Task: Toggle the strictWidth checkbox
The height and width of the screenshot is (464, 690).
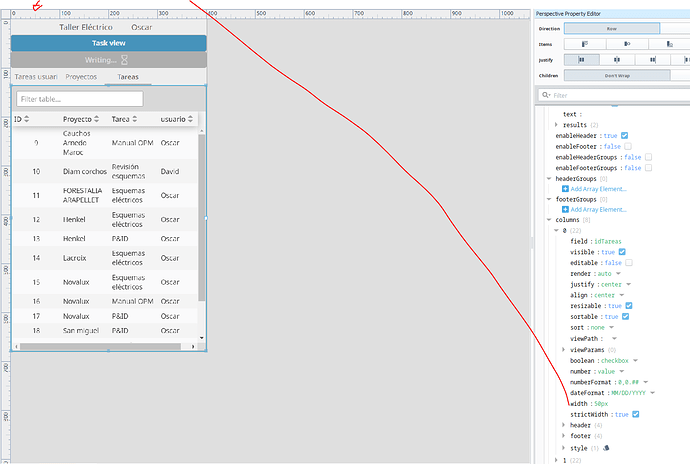Action: [635, 414]
